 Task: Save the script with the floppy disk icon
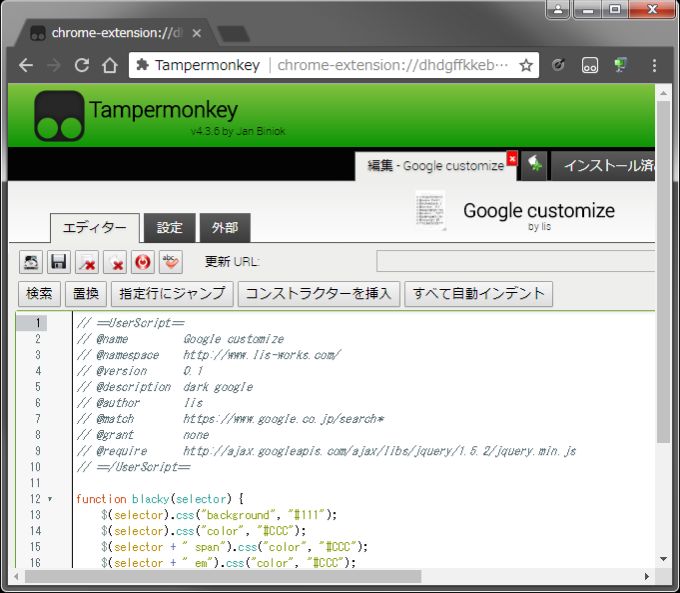click(59, 262)
